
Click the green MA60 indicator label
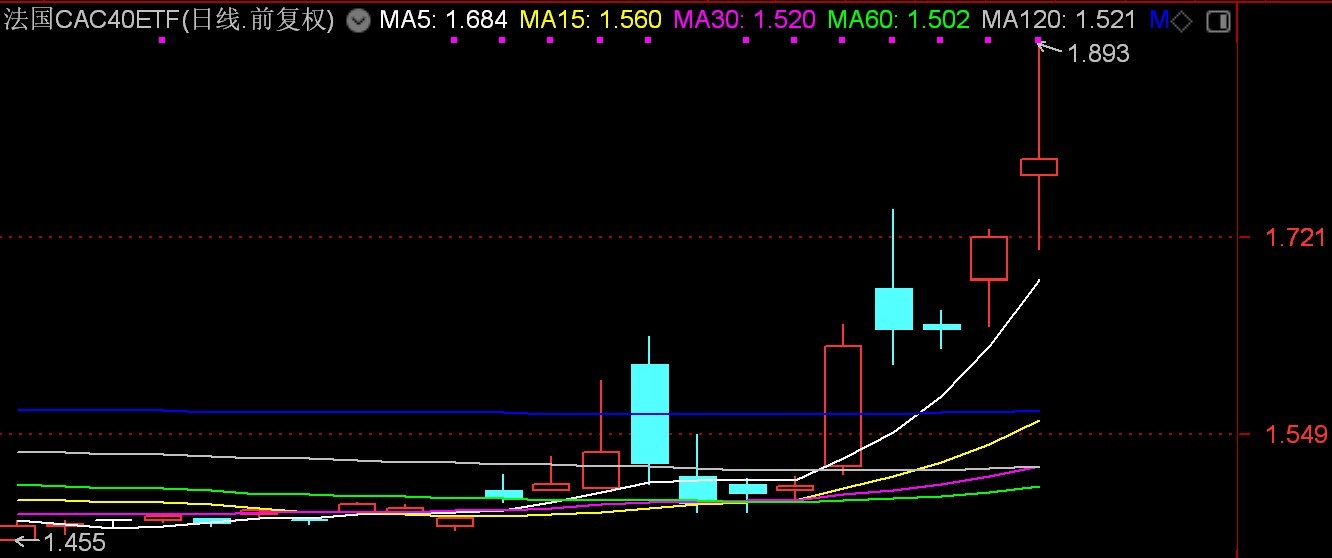(x=899, y=20)
